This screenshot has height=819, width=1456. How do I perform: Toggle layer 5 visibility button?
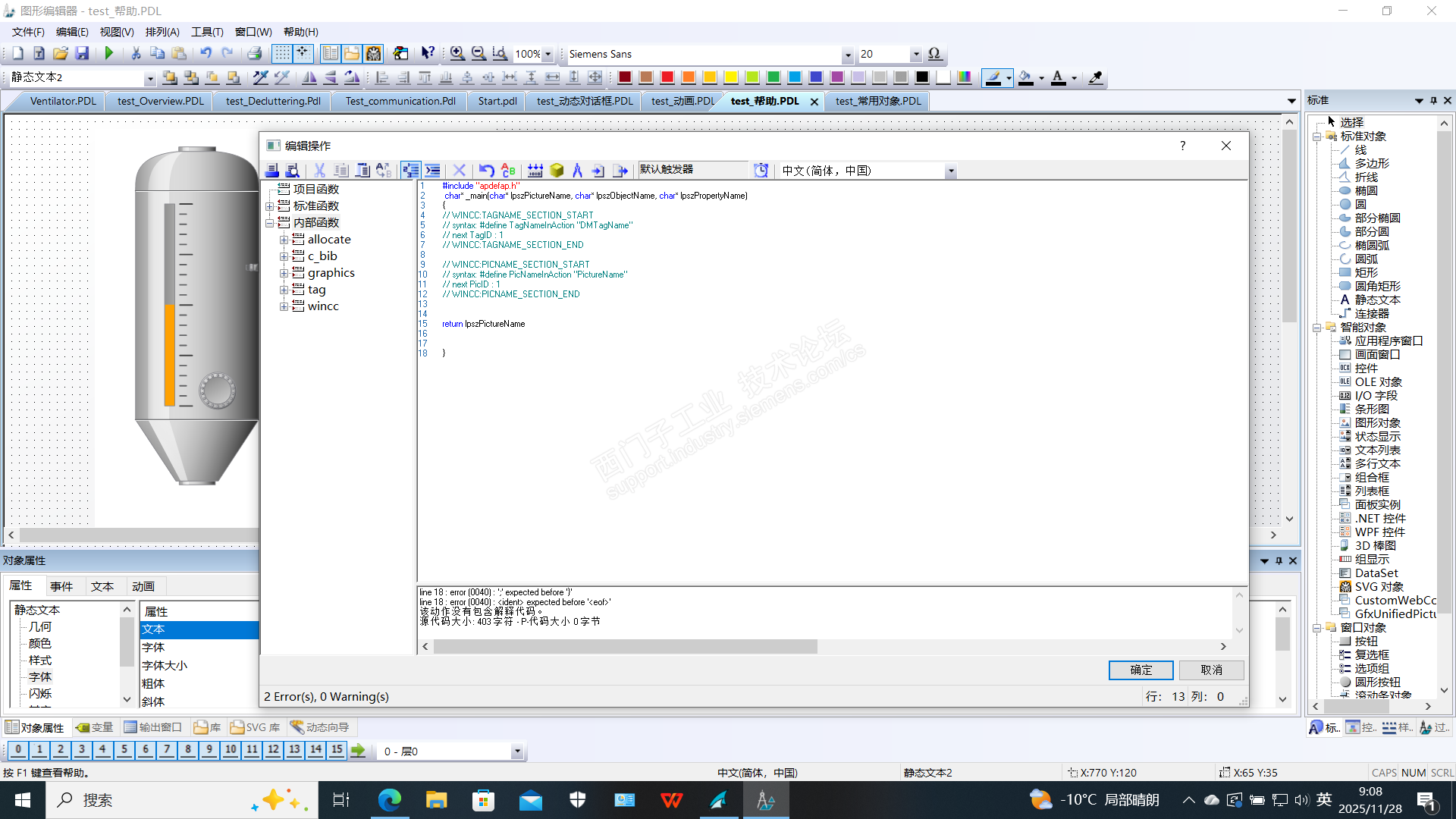[x=124, y=750]
